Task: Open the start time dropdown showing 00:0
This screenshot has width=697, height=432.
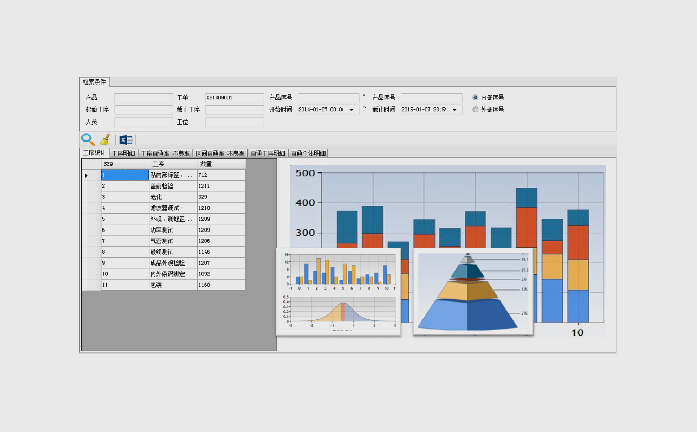Action: [x=352, y=109]
